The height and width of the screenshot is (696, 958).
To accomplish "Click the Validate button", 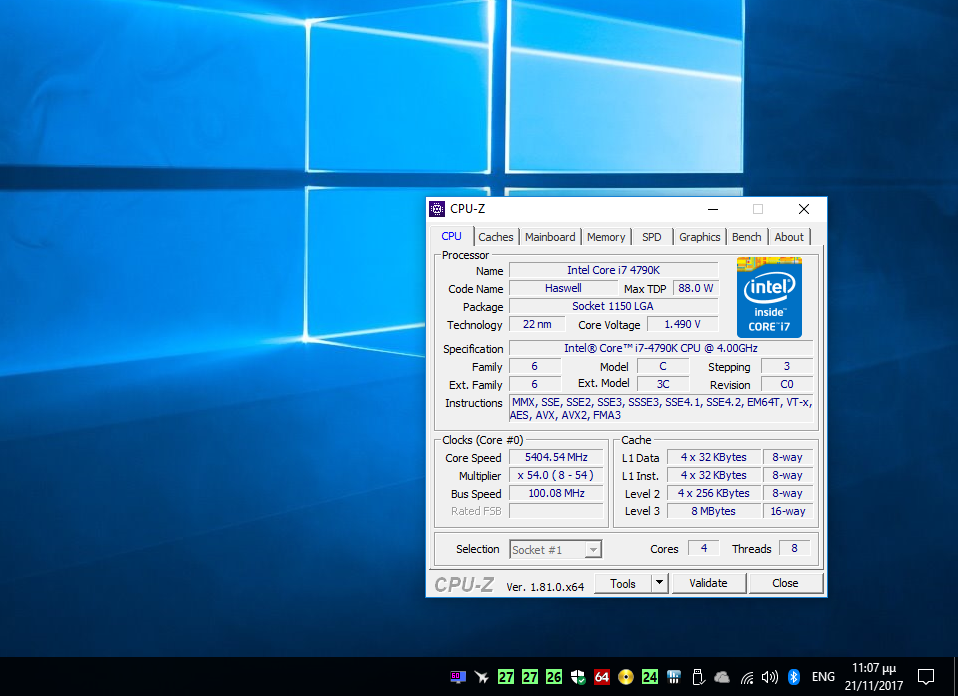I will pos(708,584).
